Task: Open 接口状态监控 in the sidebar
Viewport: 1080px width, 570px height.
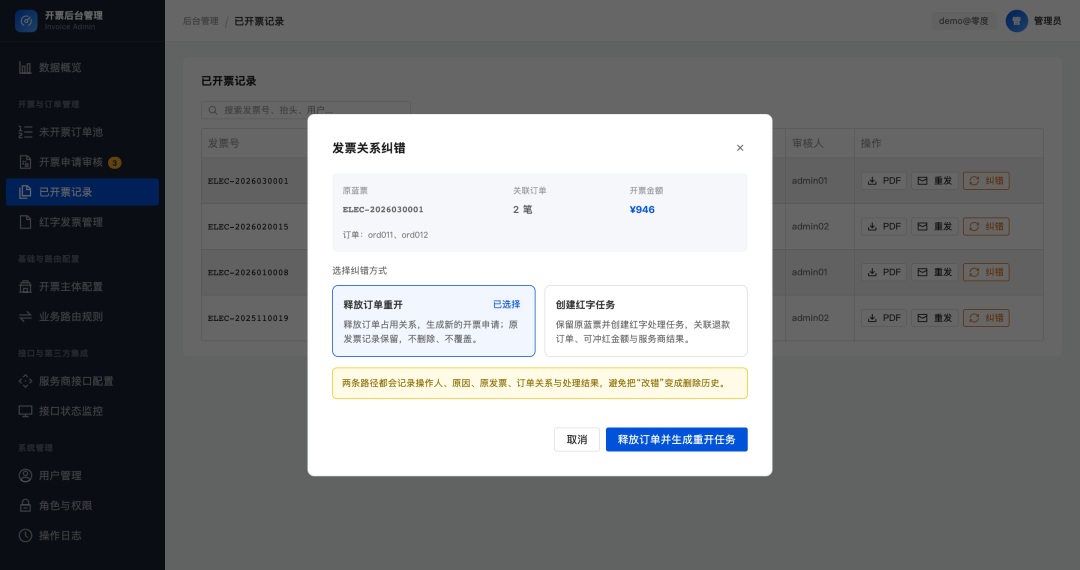Action: [83, 411]
